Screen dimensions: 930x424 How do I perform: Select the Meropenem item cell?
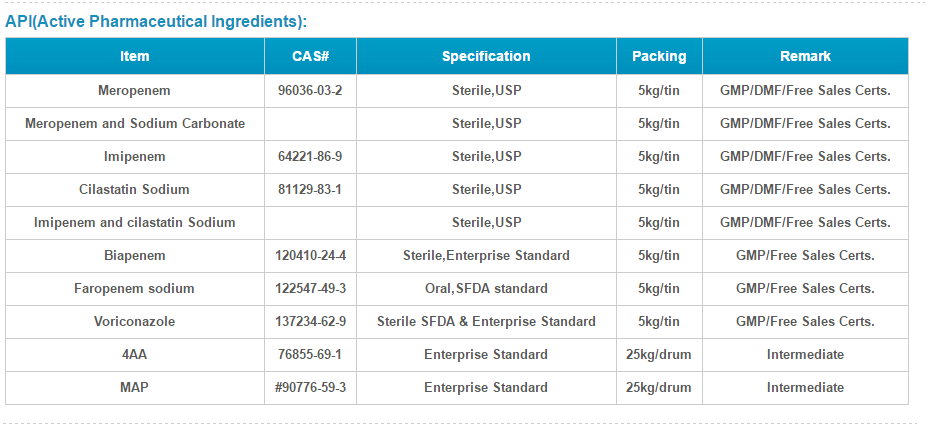tap(135, 91)
